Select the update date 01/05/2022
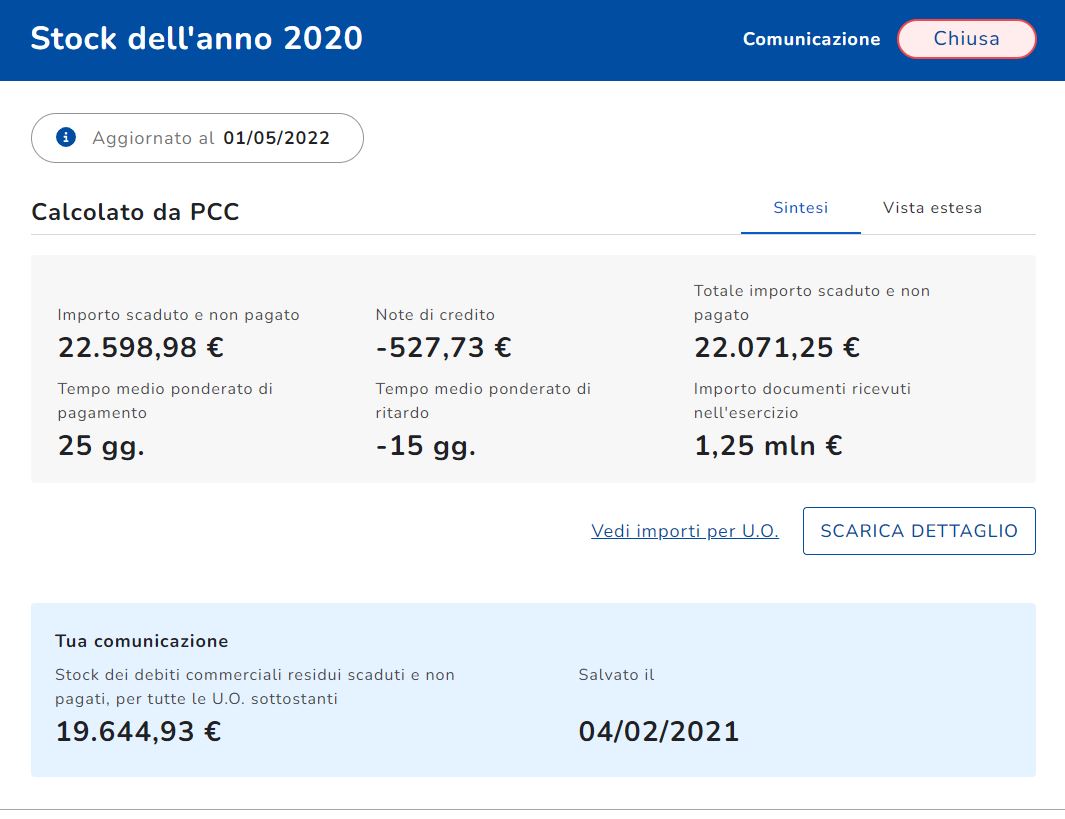The height and width of the screenshot is (819, 1065). click(276, 138)
